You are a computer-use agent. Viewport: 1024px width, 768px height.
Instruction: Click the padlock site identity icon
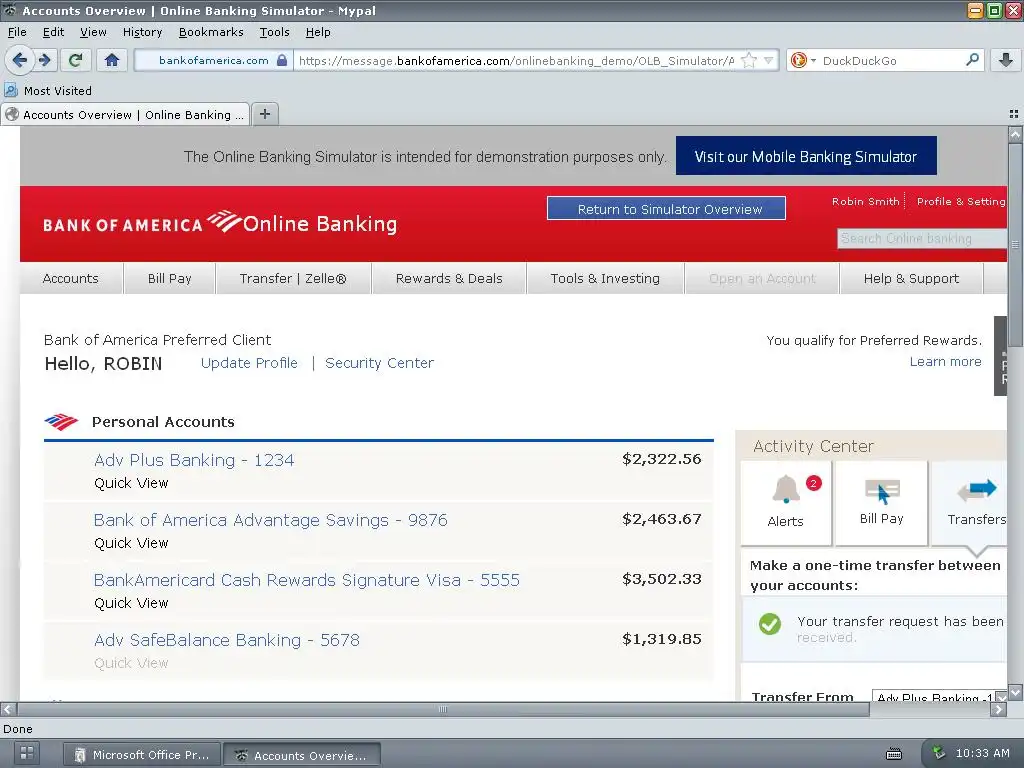point(281,60)
